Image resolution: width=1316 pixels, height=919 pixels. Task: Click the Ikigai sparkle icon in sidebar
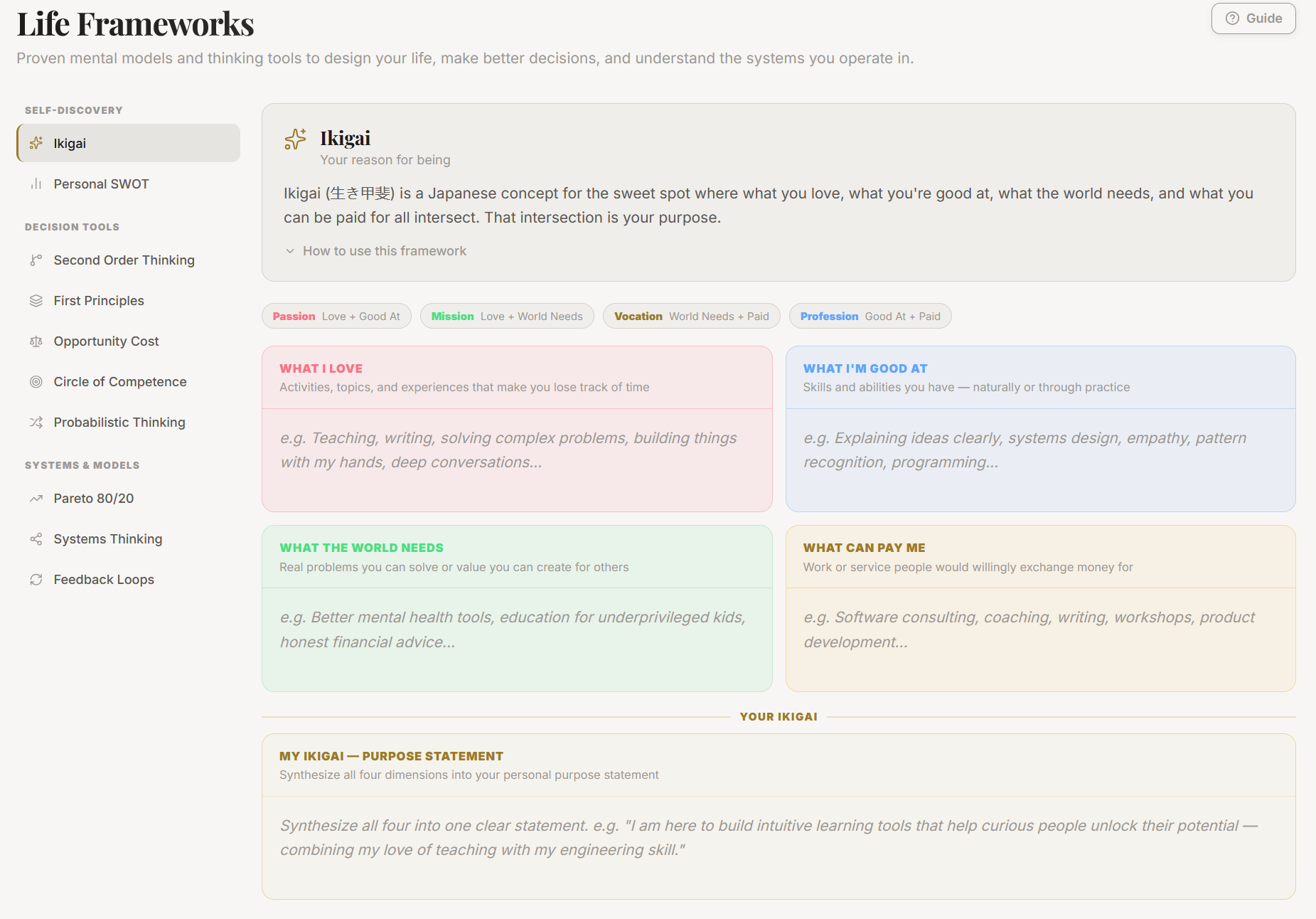tap(36, 143)
